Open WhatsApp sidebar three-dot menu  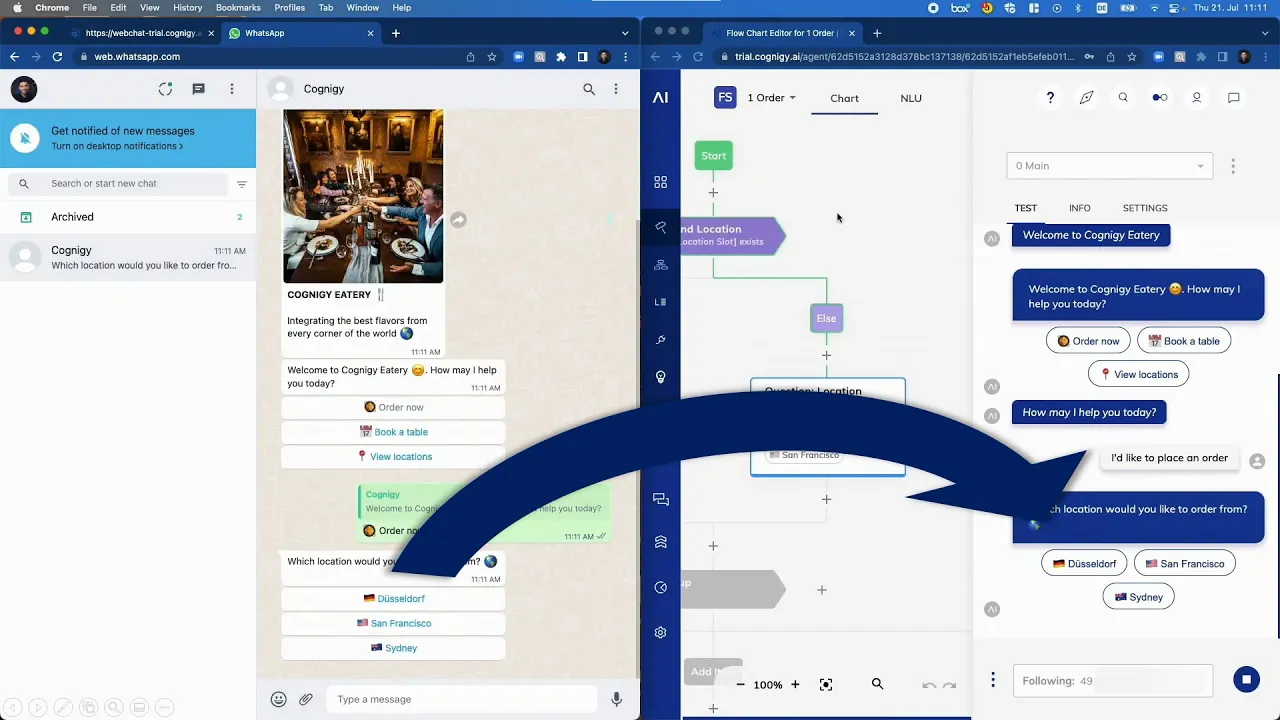pos(232,89)
